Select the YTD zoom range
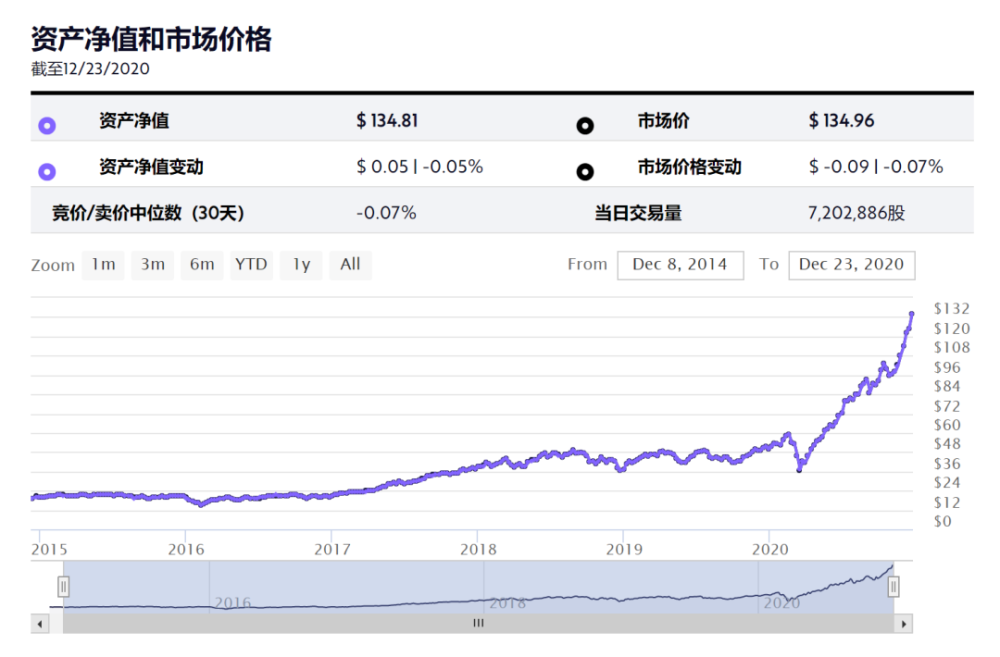This screenshot has height=657, width=1000. coord(251,265)
